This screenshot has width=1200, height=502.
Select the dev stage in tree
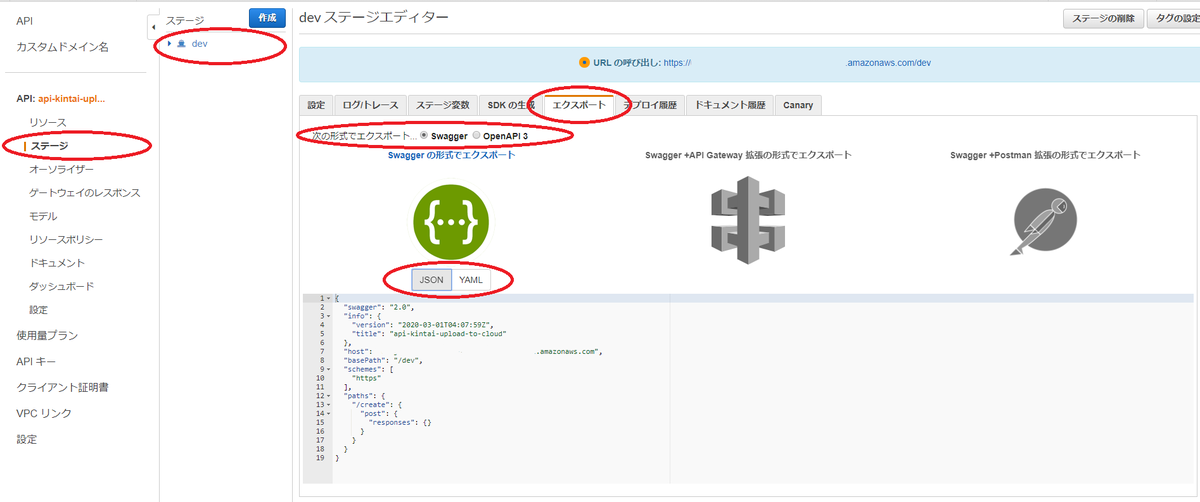200,44
